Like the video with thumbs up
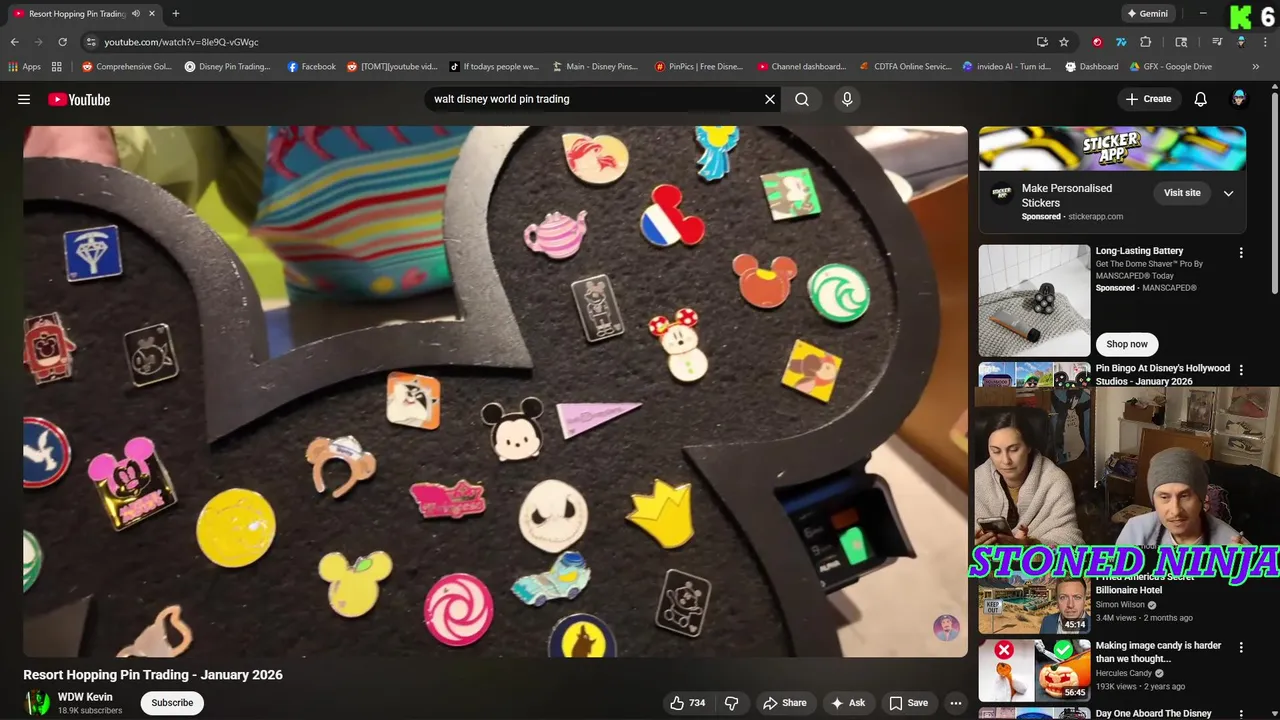Image resolution: width=1280 pixels, height=720 pixels. coord(687,703)
